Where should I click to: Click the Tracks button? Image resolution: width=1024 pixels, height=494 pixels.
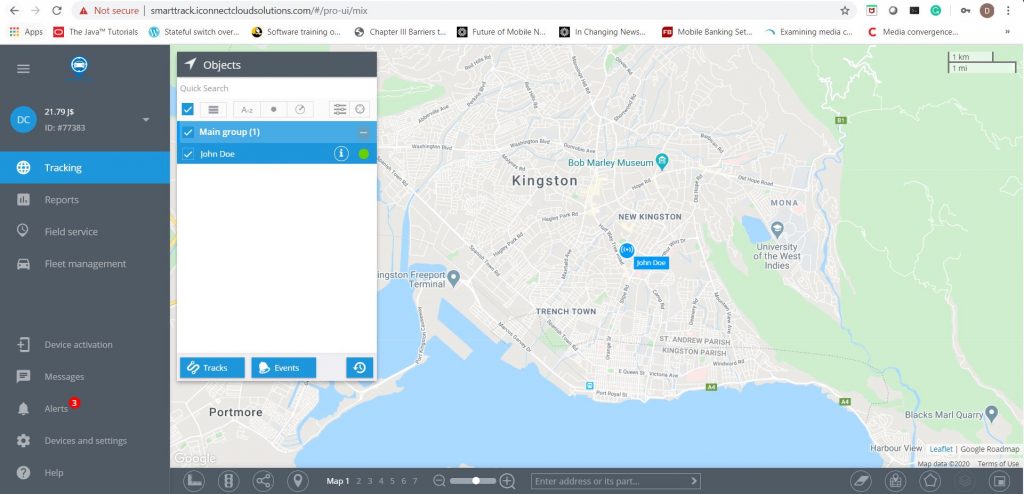pos(212,368)
